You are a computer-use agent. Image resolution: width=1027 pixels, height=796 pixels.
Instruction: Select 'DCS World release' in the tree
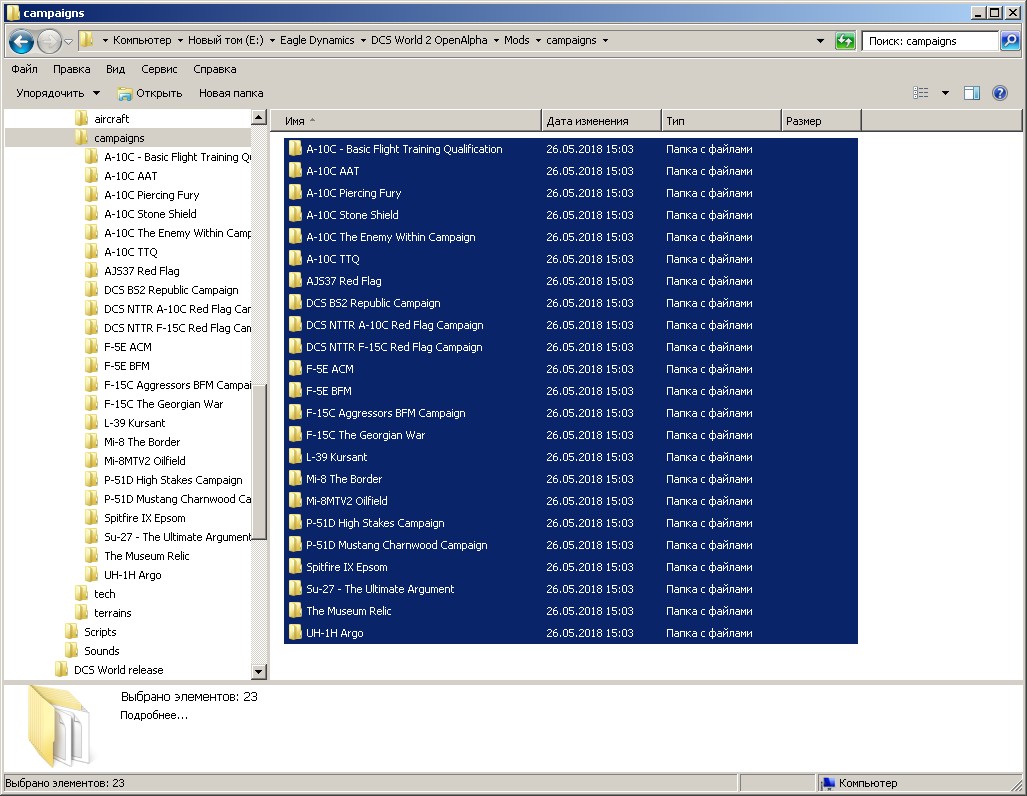118,670
